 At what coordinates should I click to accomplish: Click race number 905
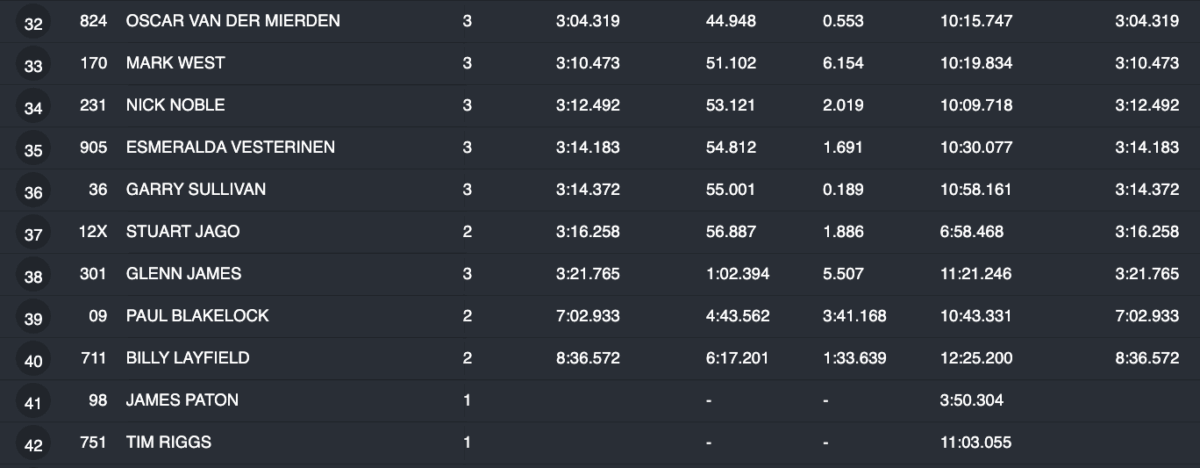tap(93, 147)
